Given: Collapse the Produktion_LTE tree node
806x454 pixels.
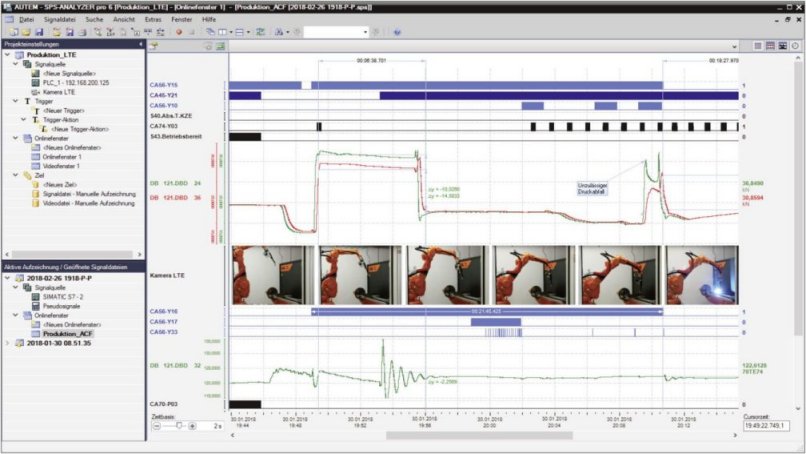Looking at the screenshot, I should point(8,55).
